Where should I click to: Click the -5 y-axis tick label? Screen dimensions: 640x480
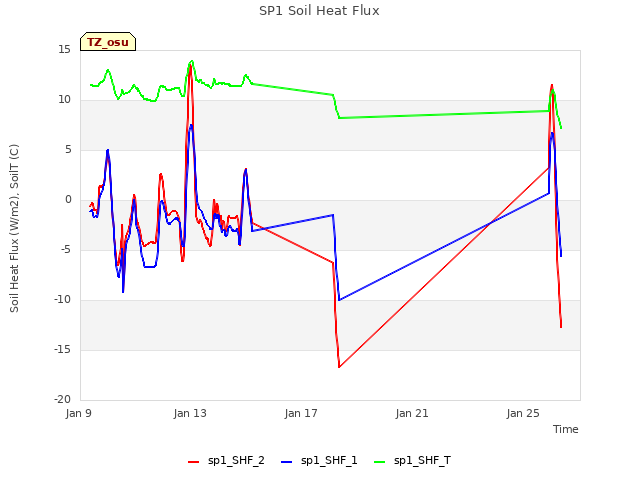click(66, 250)
